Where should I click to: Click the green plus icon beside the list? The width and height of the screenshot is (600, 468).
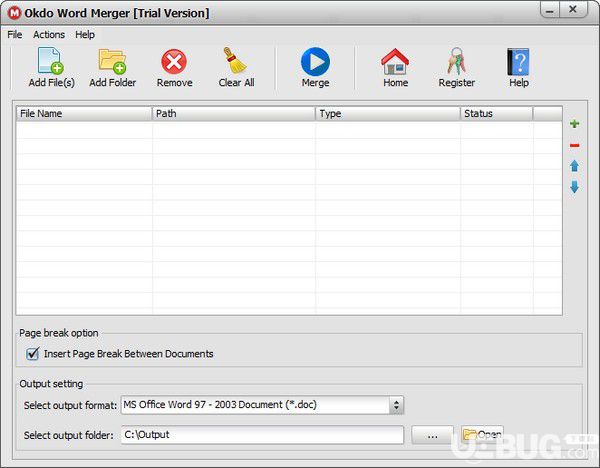[574, 124]
